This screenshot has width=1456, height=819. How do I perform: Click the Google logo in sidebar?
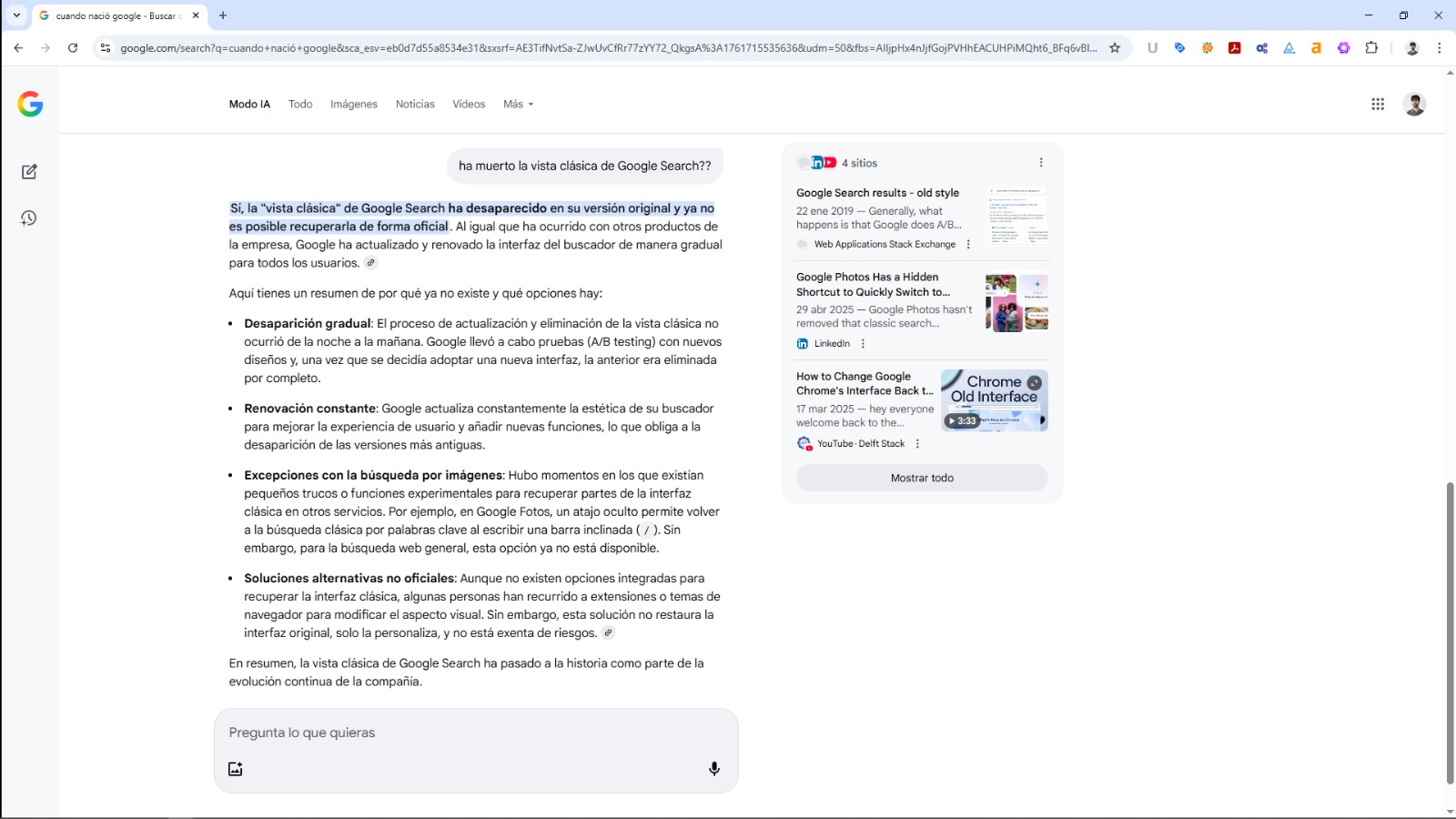point(30,105)
